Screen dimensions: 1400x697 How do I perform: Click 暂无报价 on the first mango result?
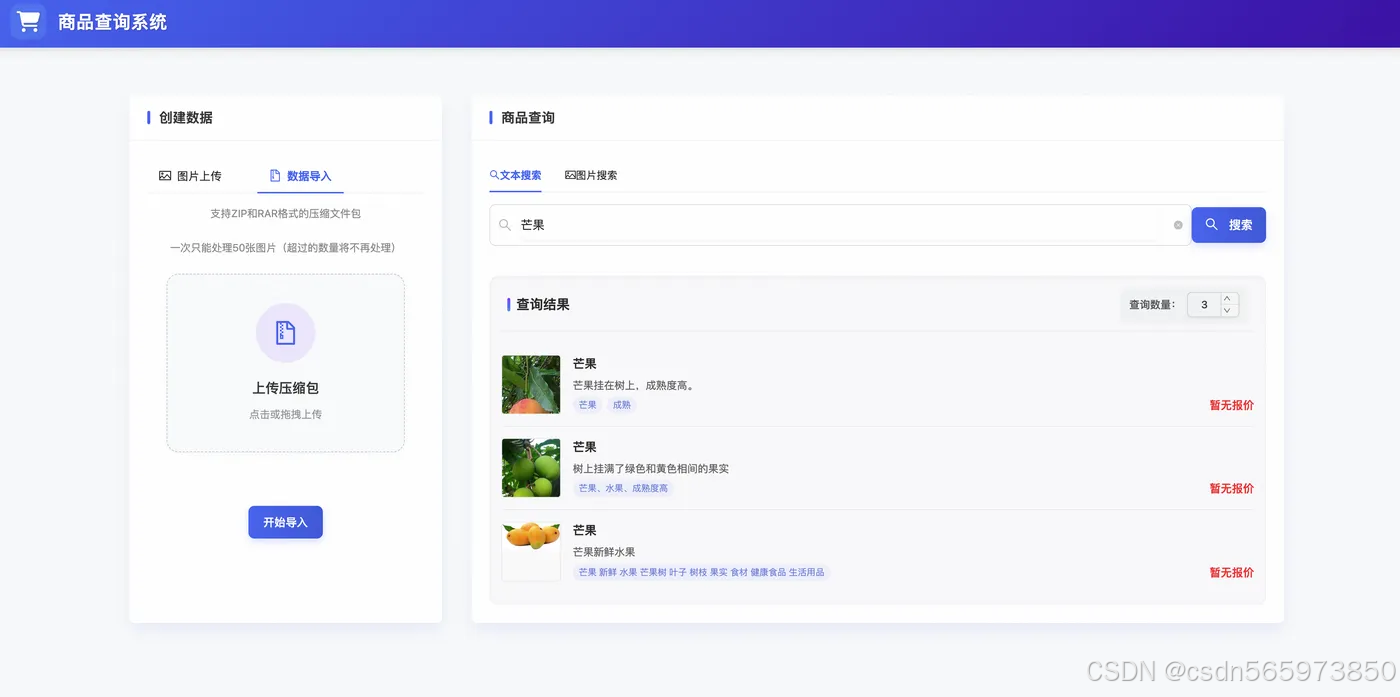pos(1230,405)
